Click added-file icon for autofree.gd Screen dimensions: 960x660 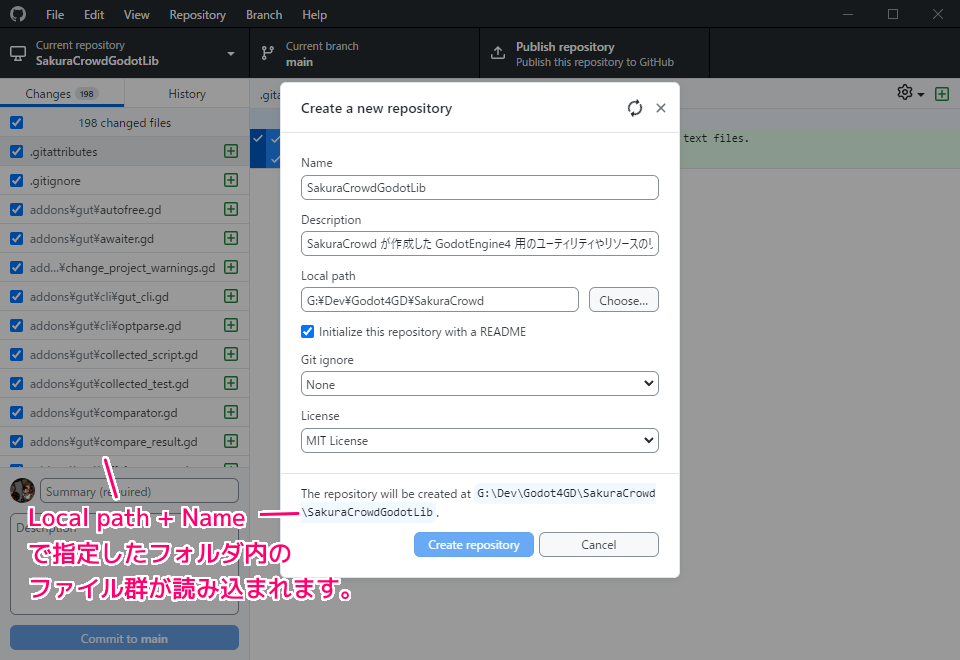tap(231, 209)
